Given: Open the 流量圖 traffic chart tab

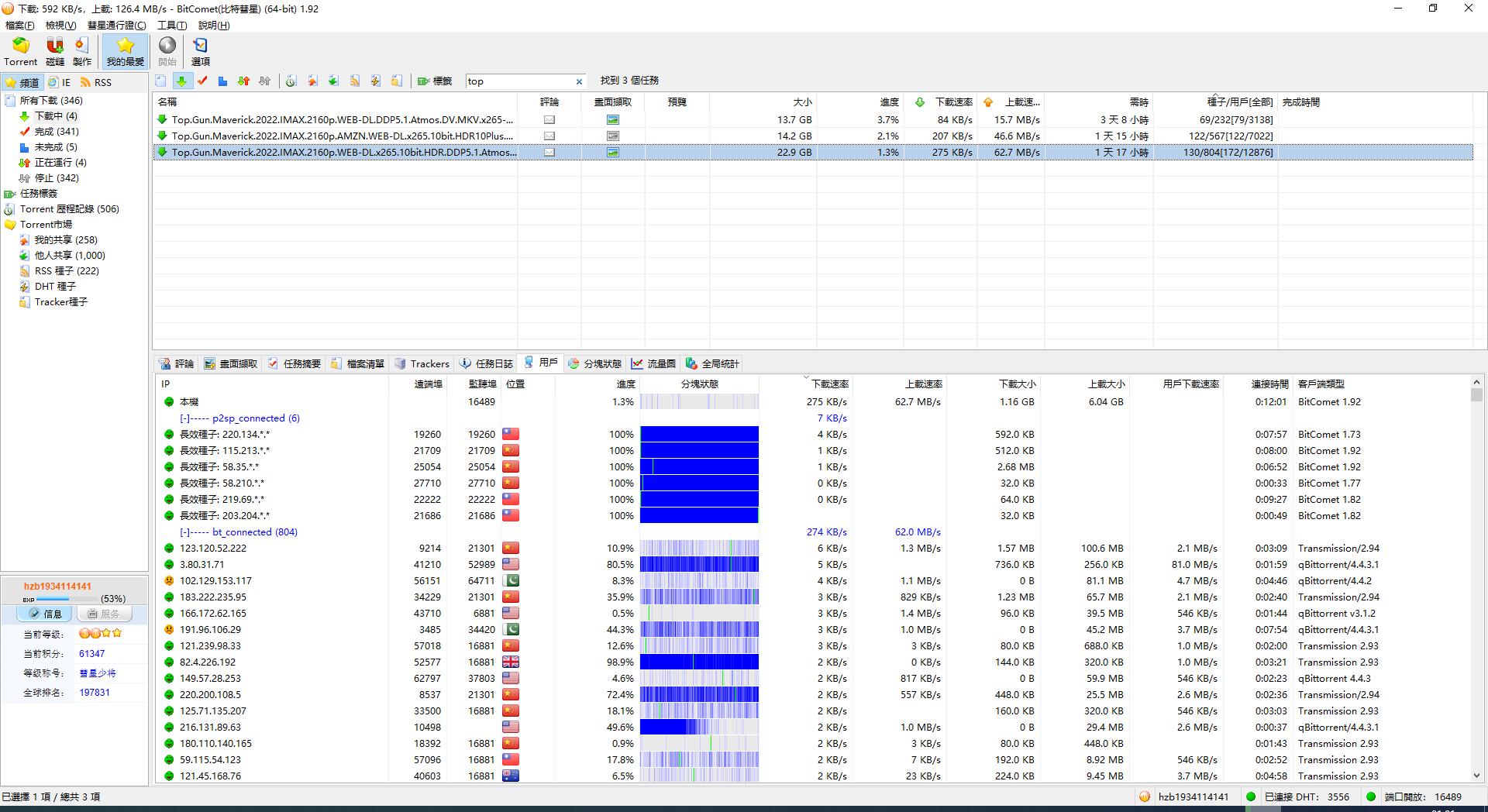Looking at the screenshot, I should click(653, 363).
